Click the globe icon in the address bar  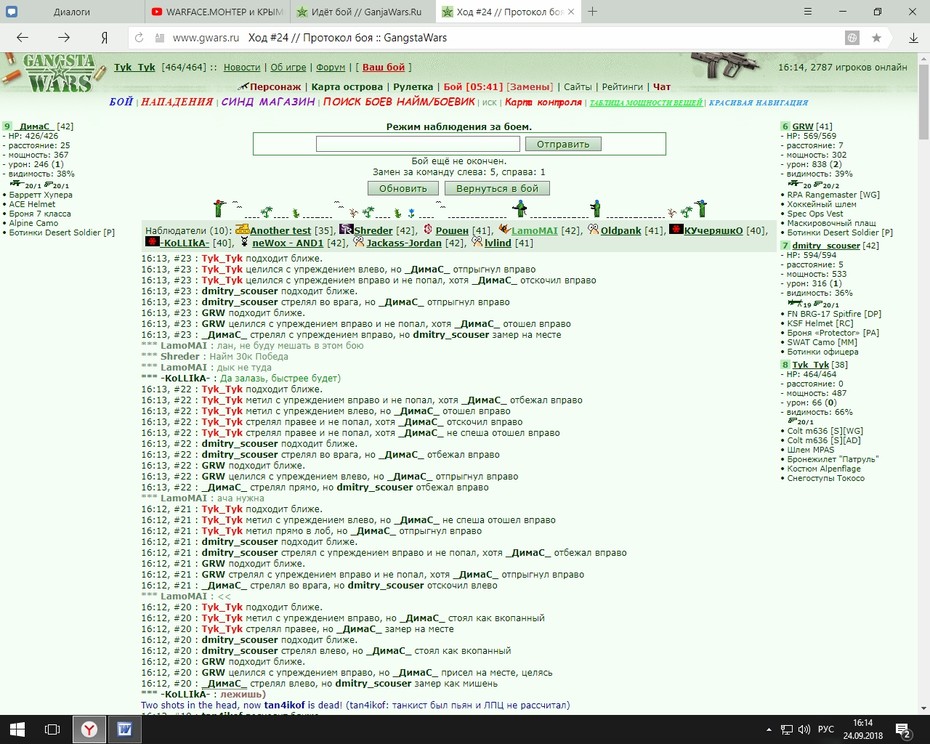[x=852, y=38]
